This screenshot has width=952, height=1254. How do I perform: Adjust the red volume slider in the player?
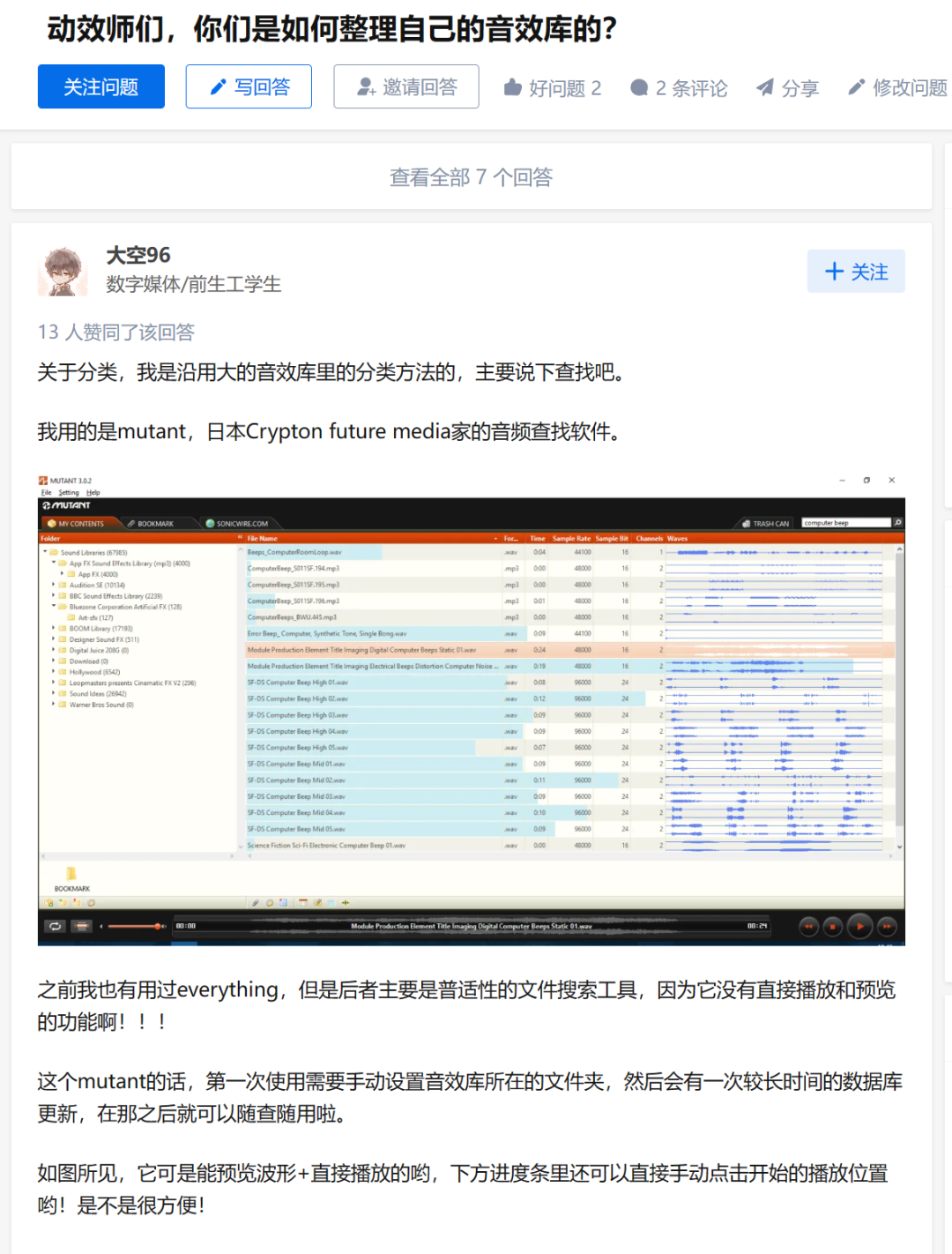132,926
